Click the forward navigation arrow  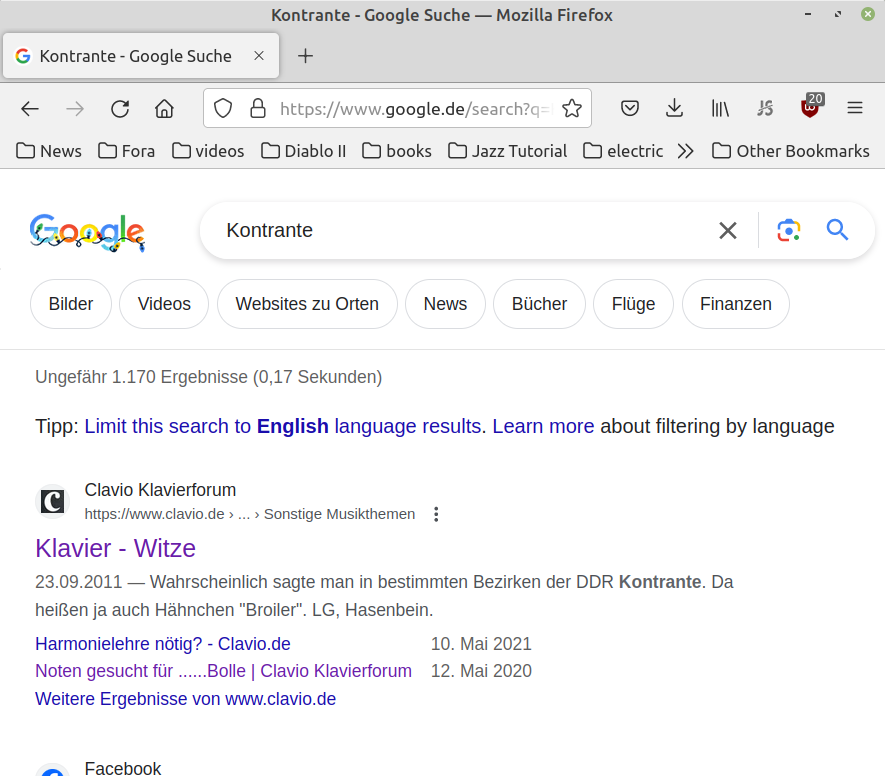pos(75,108)
